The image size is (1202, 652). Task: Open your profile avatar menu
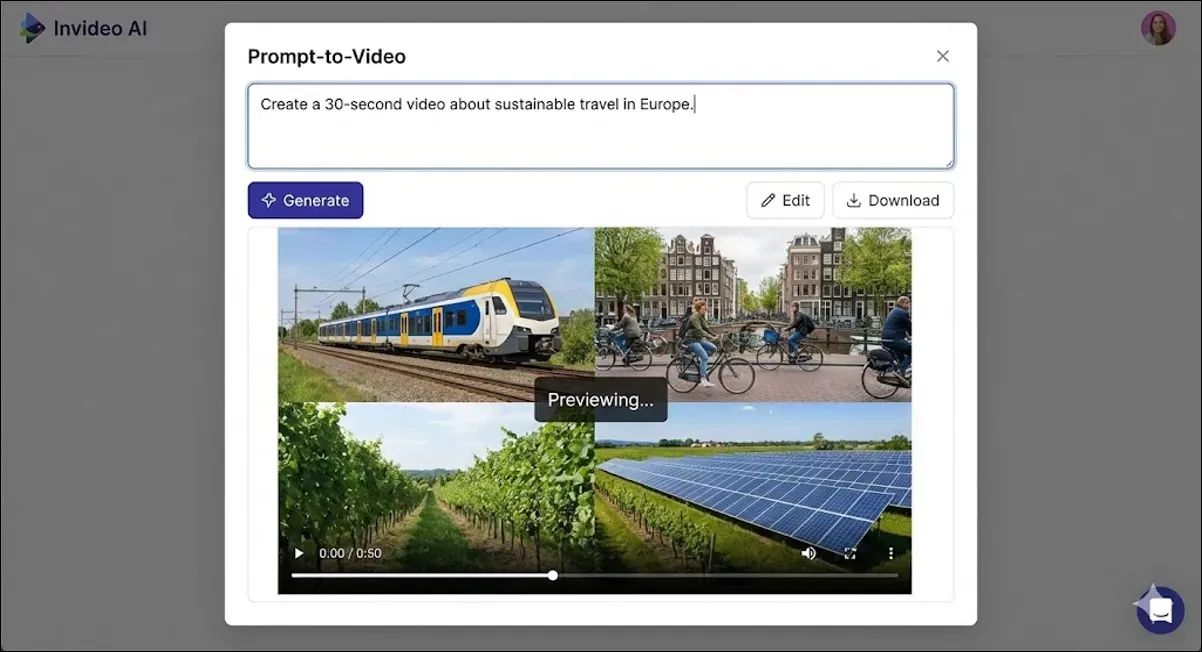(1158, 27)
